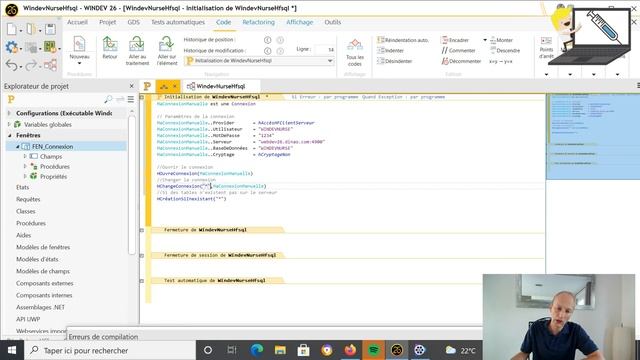
Task: Click Désindenter in the ribbon
Action: pos(395,61)
